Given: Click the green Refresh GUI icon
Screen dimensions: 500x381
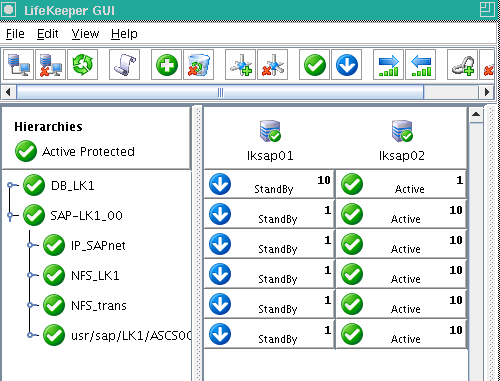Looking at the screenshot, I should pyautogui.click(x=82, y=65).
